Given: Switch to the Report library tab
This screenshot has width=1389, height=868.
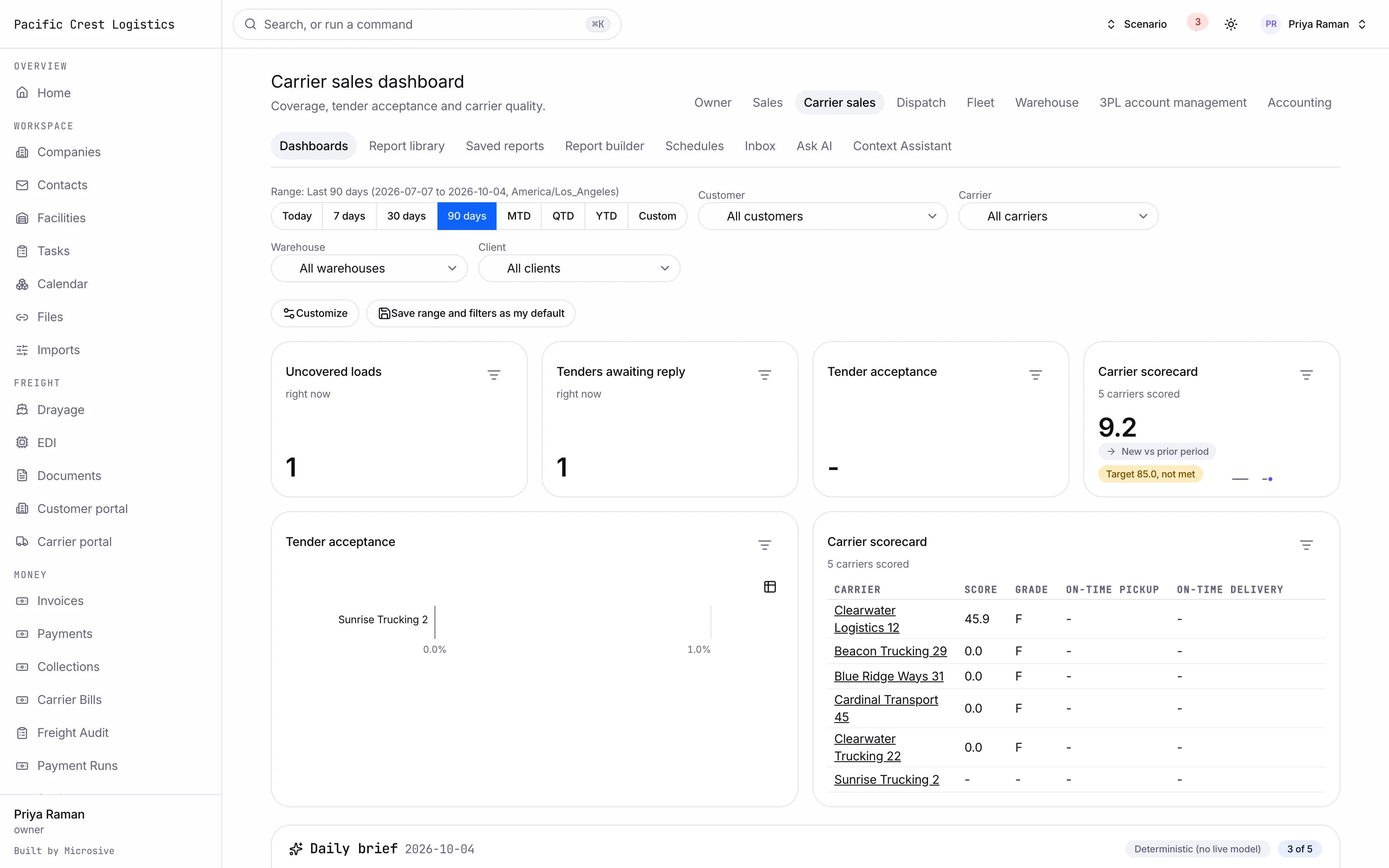Looking at the screenshot, I should pyautogui.click(x=406, y=146).
